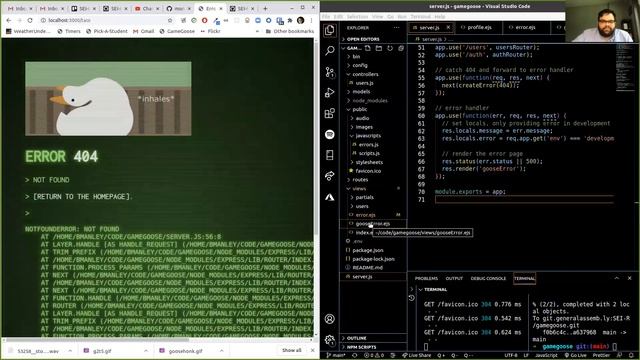The image size is (640, 360).
Task: Expand the routes folder
Action: [360, 180]
